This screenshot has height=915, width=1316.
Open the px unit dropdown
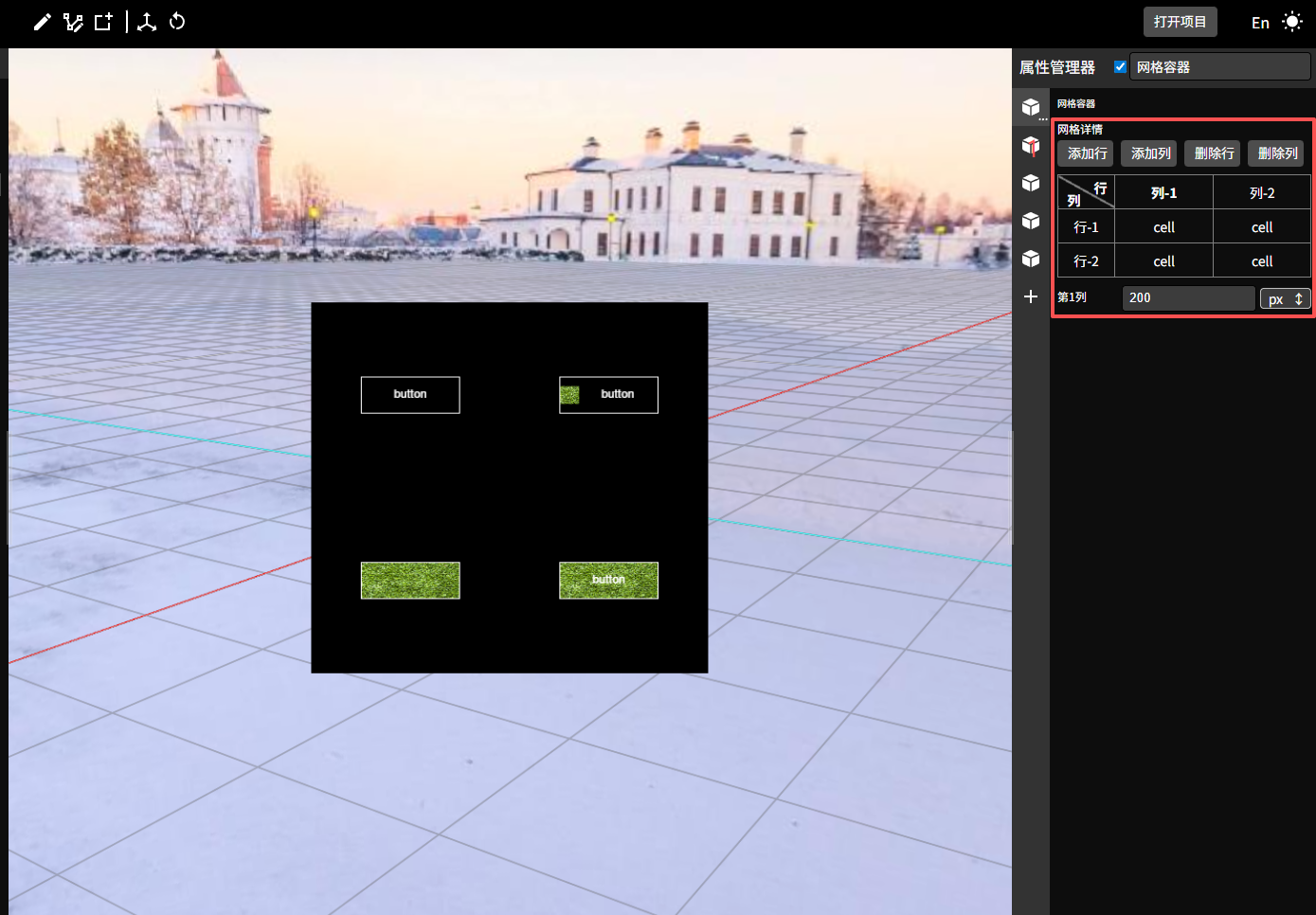point(1285,298)
